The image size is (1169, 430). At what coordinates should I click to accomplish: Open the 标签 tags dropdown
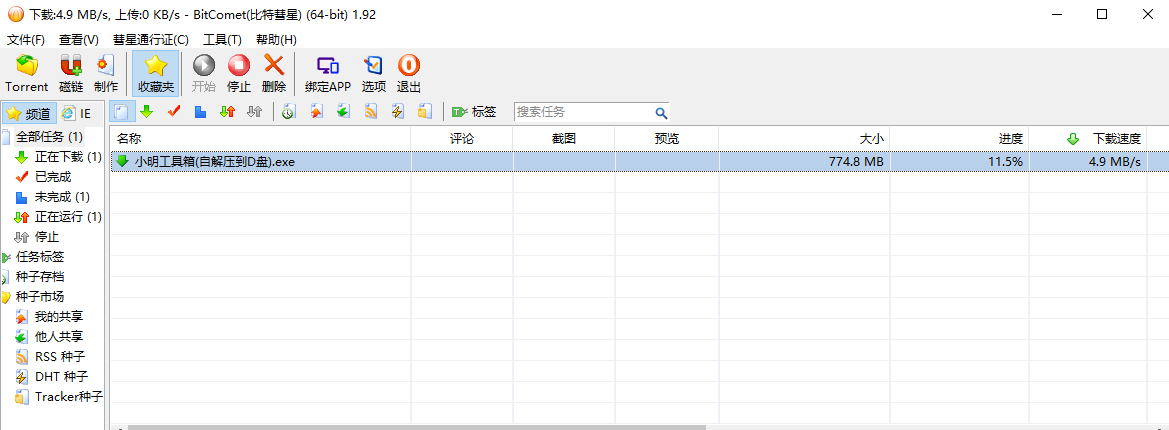(x=474, y=112)
